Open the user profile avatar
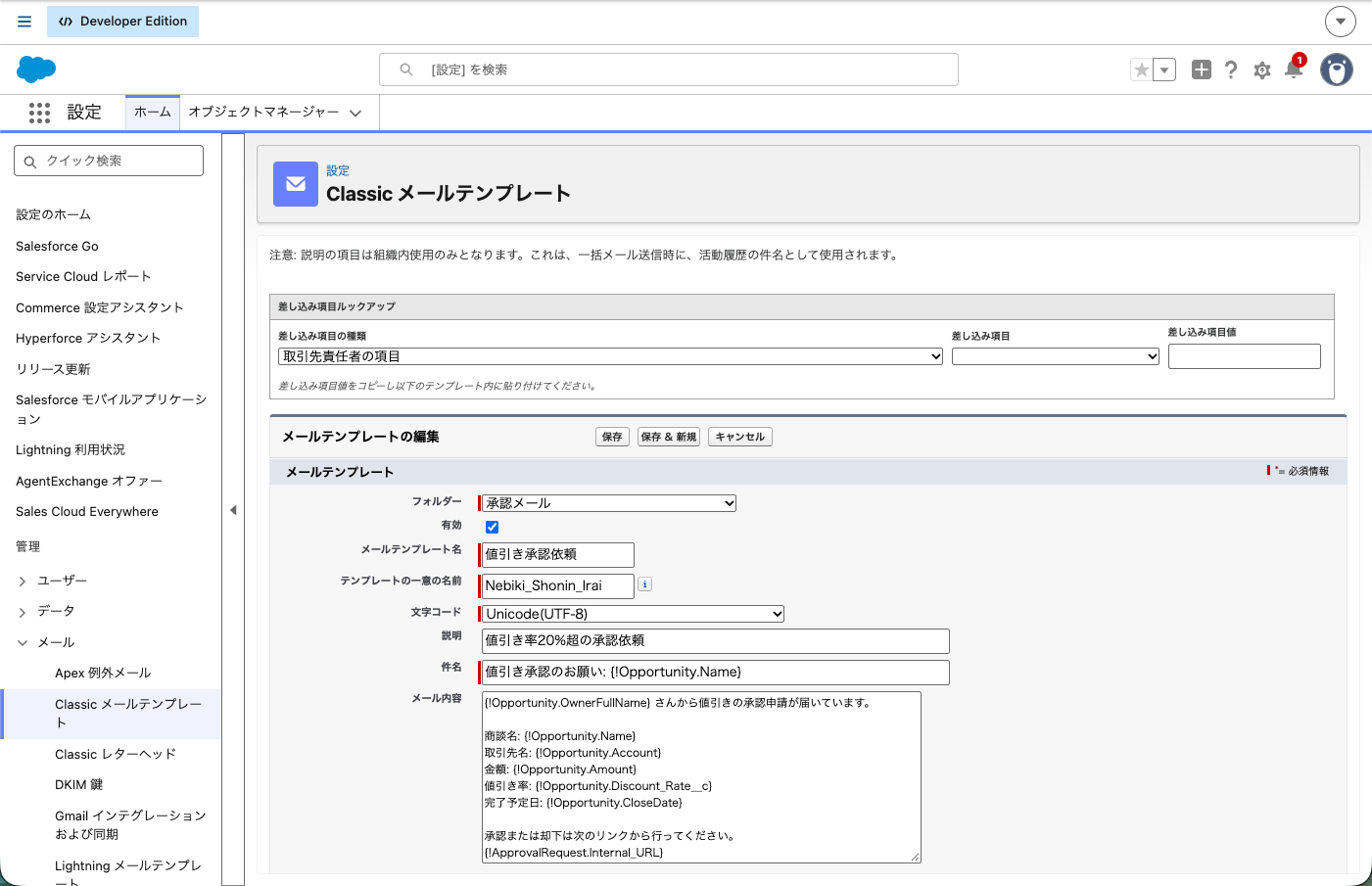 [x=1337, y=70]
